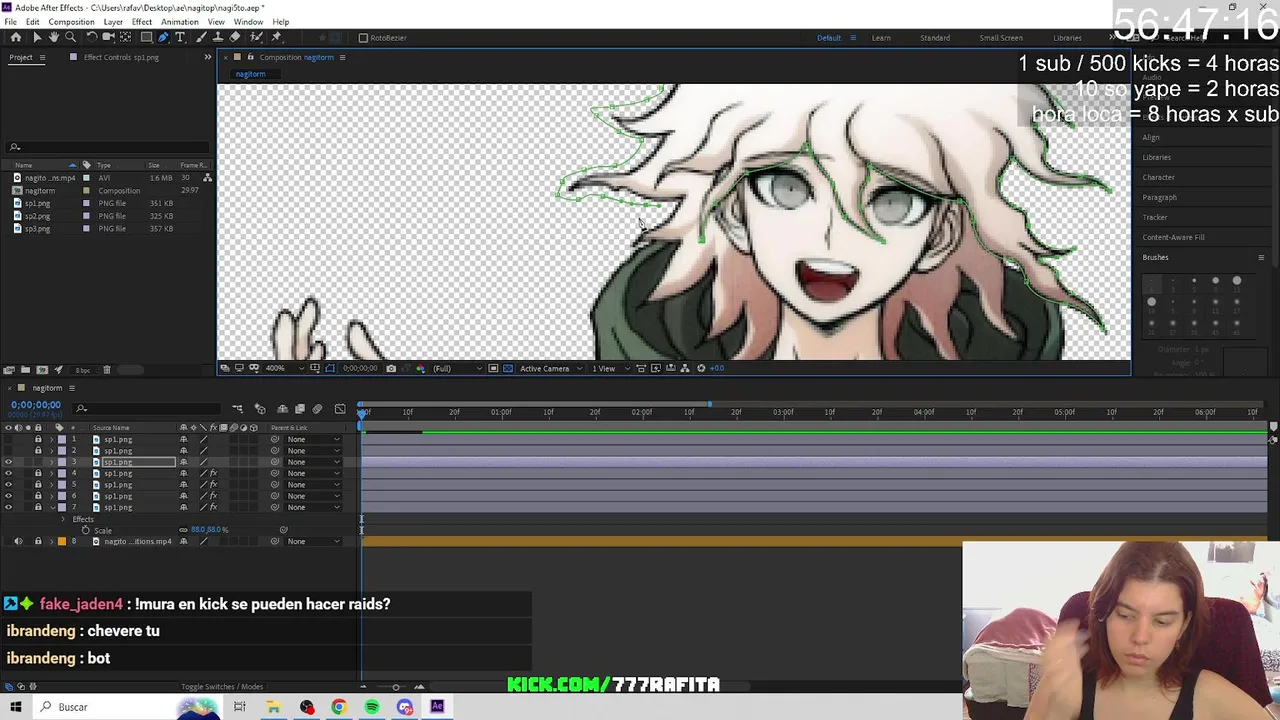
Task: Click layer 8 orange label color swatch
Action: click(62, 541)
